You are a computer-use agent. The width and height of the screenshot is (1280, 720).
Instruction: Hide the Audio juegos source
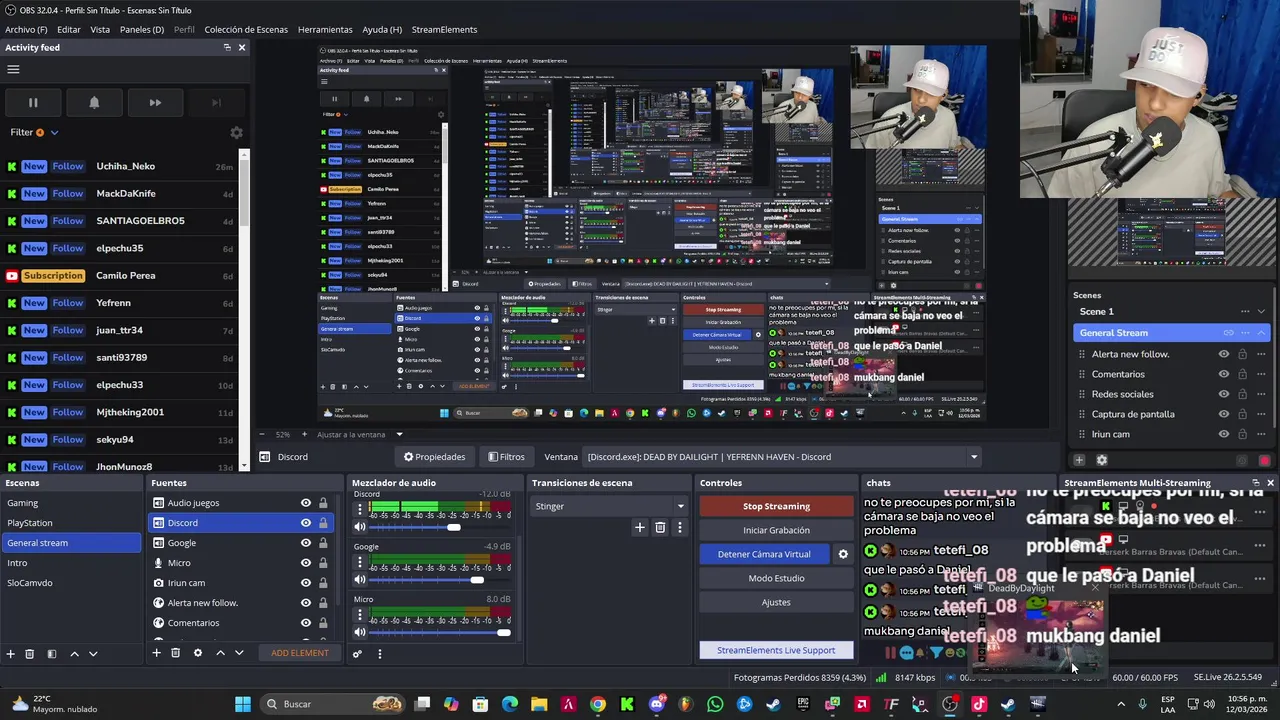click(306, 503)
